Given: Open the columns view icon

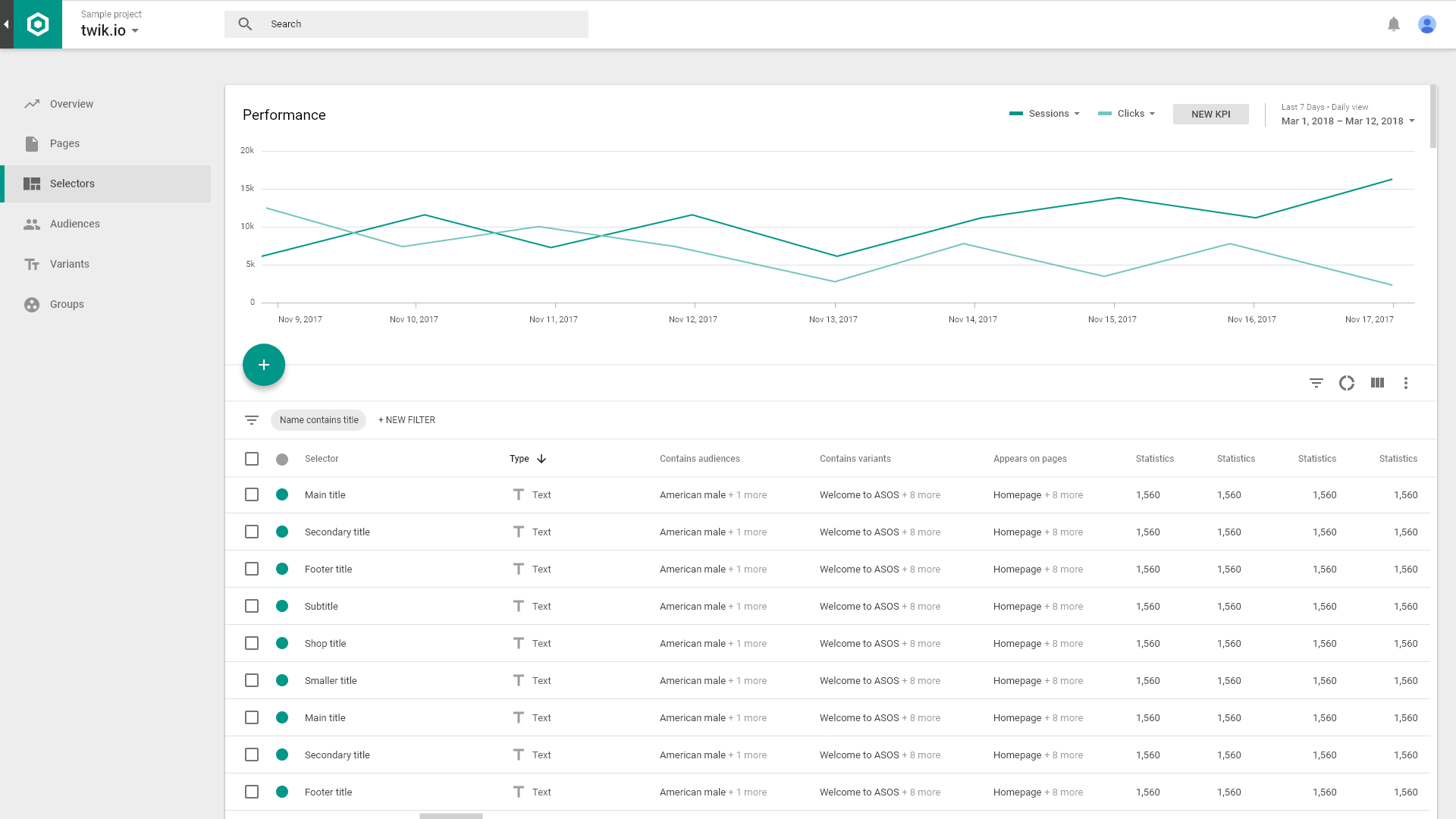Looking at the screenshot, I should tap(1377, 383).
